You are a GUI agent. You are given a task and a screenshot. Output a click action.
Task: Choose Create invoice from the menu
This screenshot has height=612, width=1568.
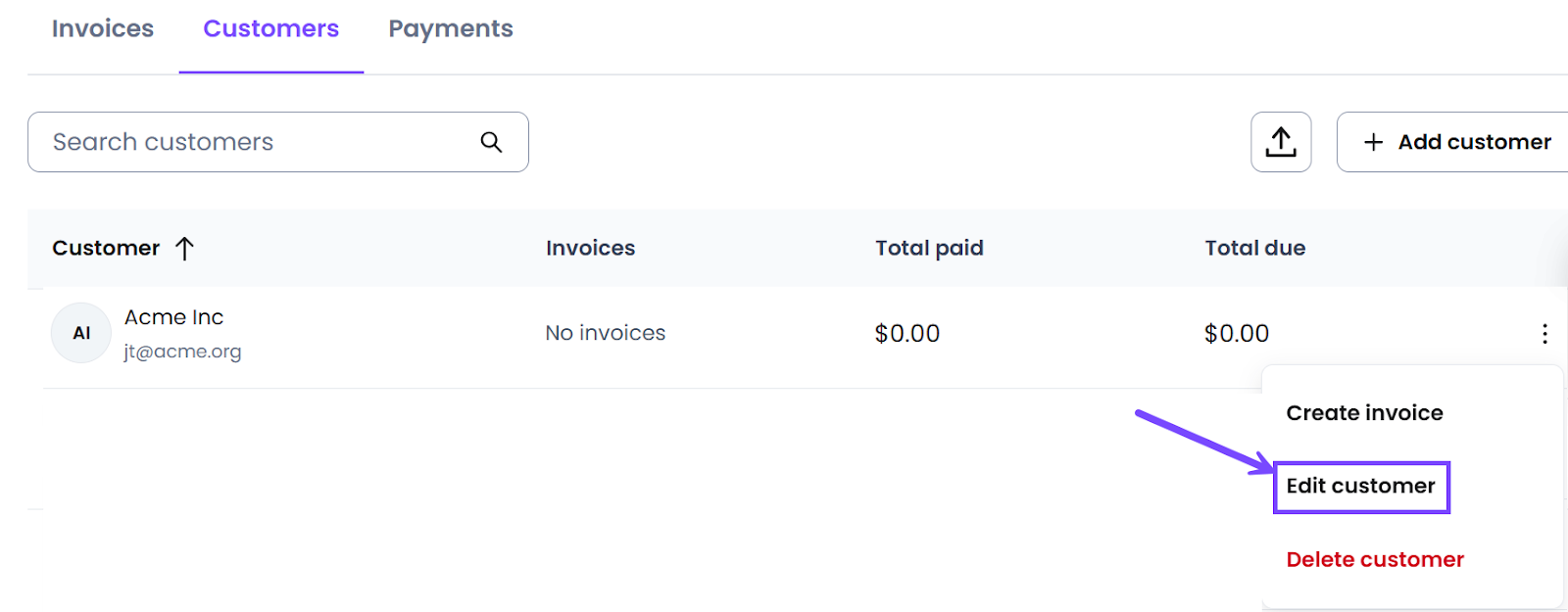point(1364,413)
